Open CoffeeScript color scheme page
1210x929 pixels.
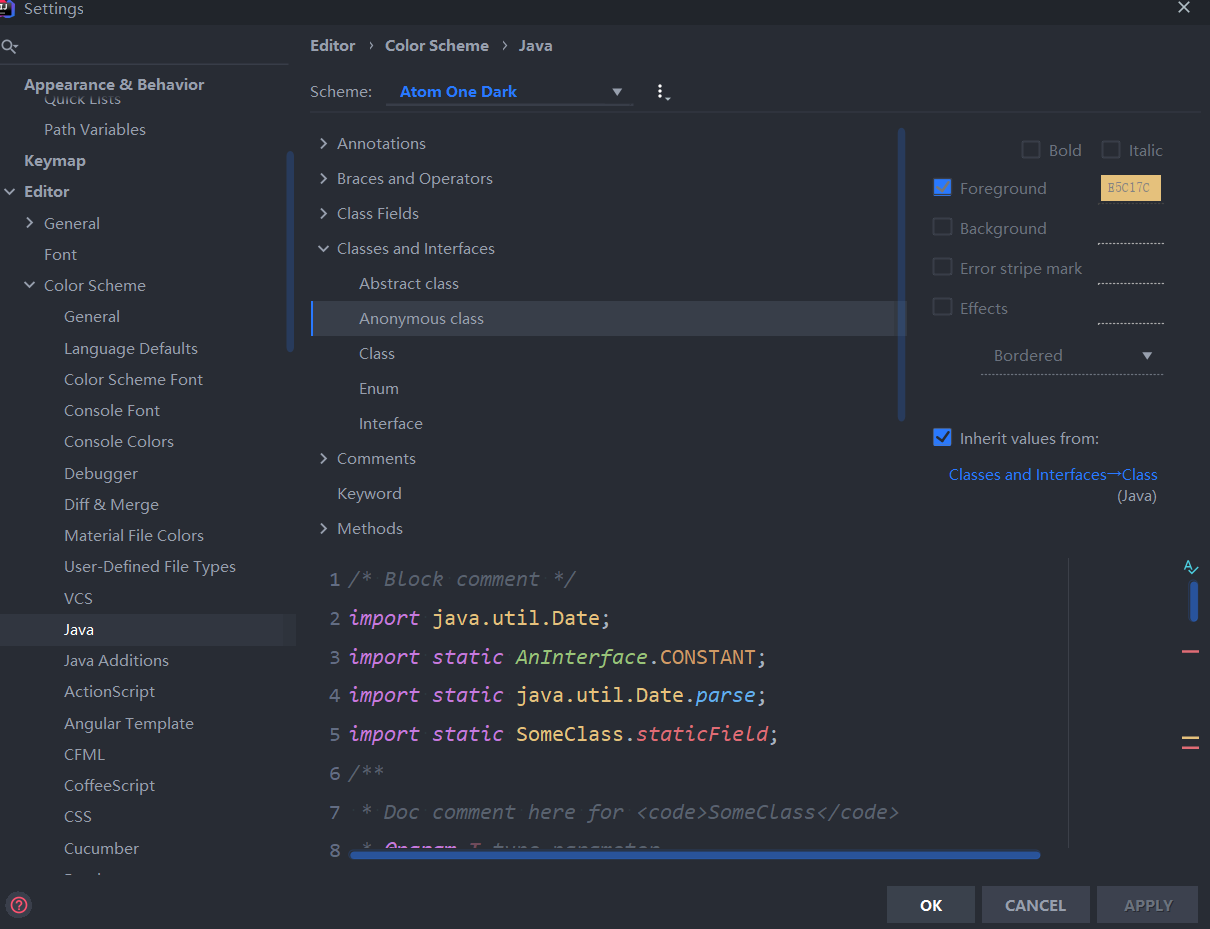[x=110, y=786]
